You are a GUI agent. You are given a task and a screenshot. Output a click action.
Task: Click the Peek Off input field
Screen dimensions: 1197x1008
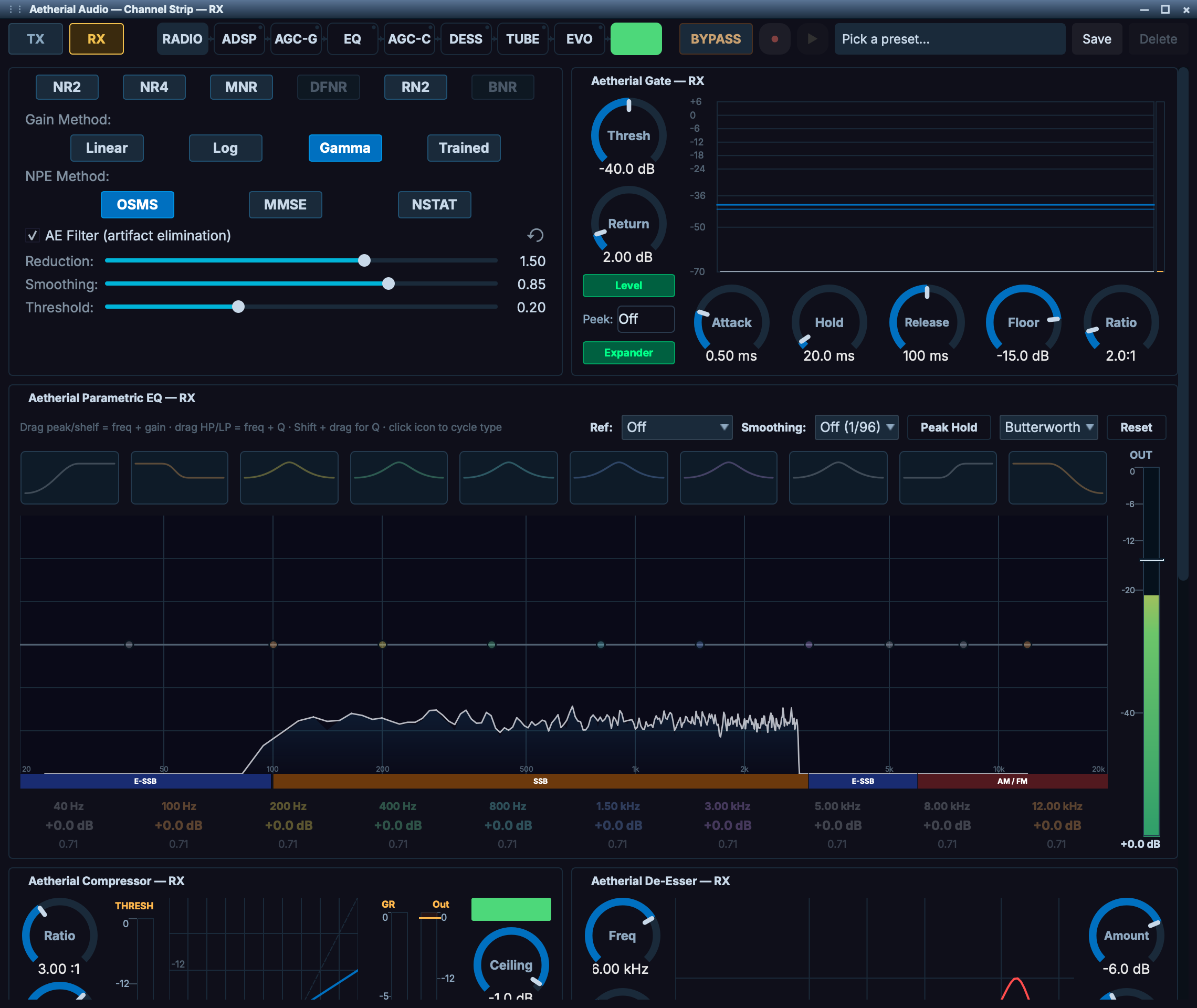(646, 319)
